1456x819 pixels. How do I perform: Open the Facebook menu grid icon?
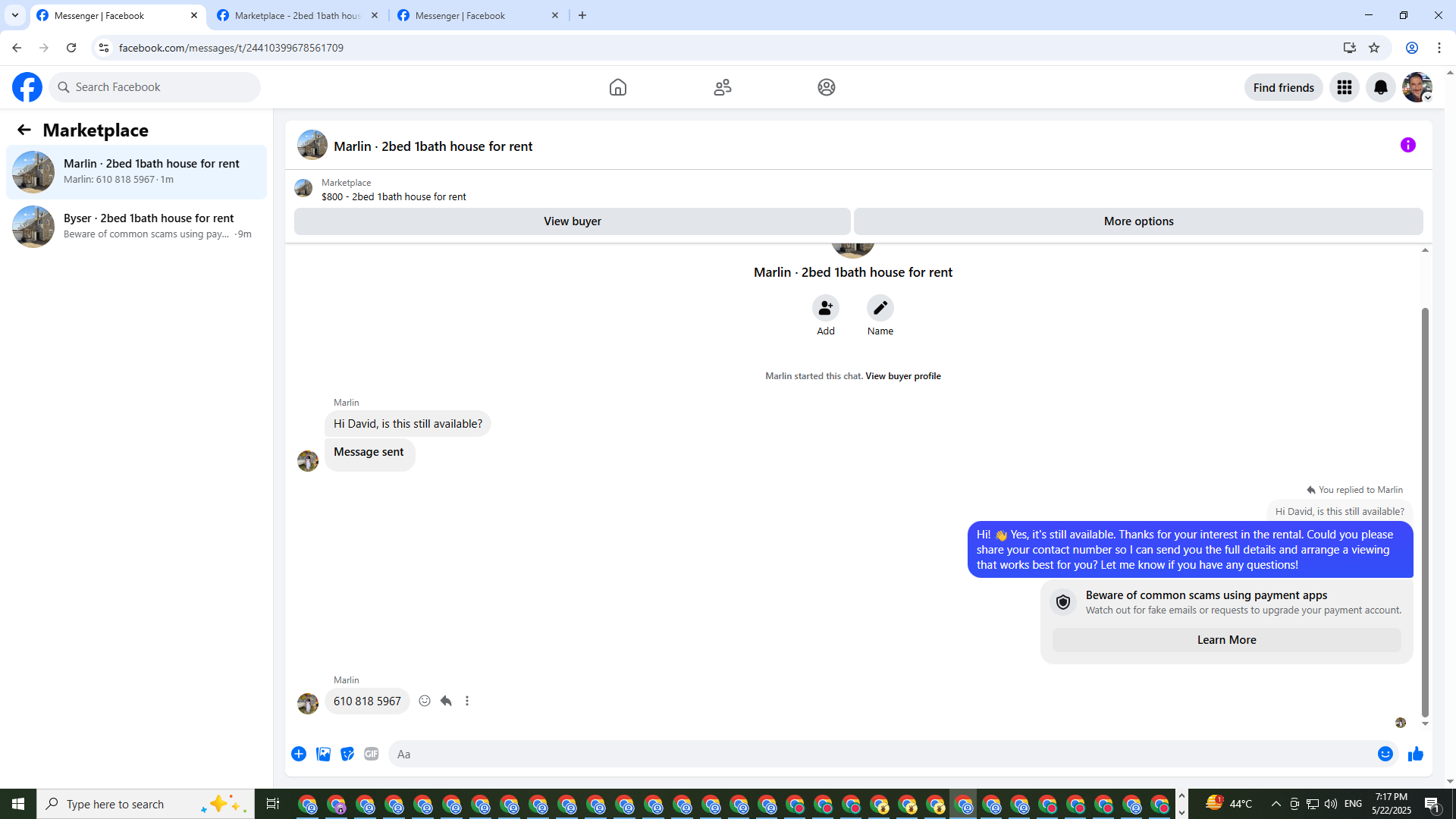click(1345, 87)
